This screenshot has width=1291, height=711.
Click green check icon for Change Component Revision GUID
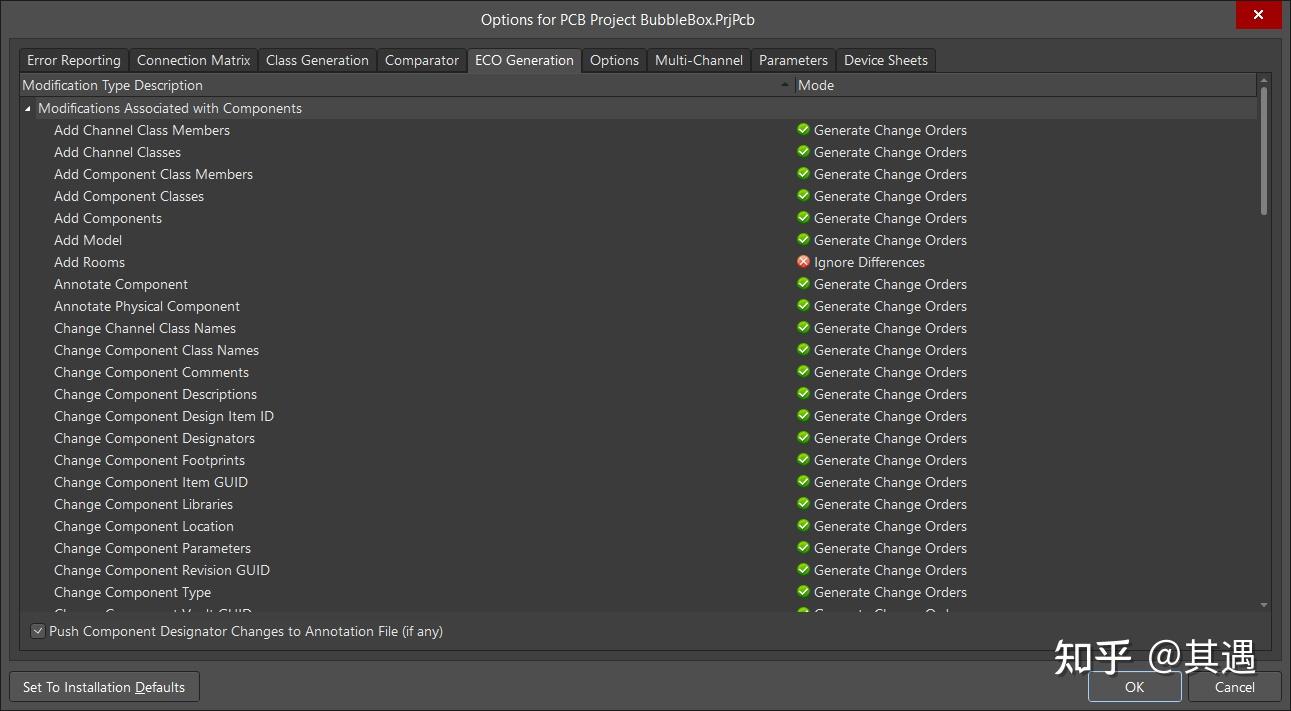(x=803, y=569)
